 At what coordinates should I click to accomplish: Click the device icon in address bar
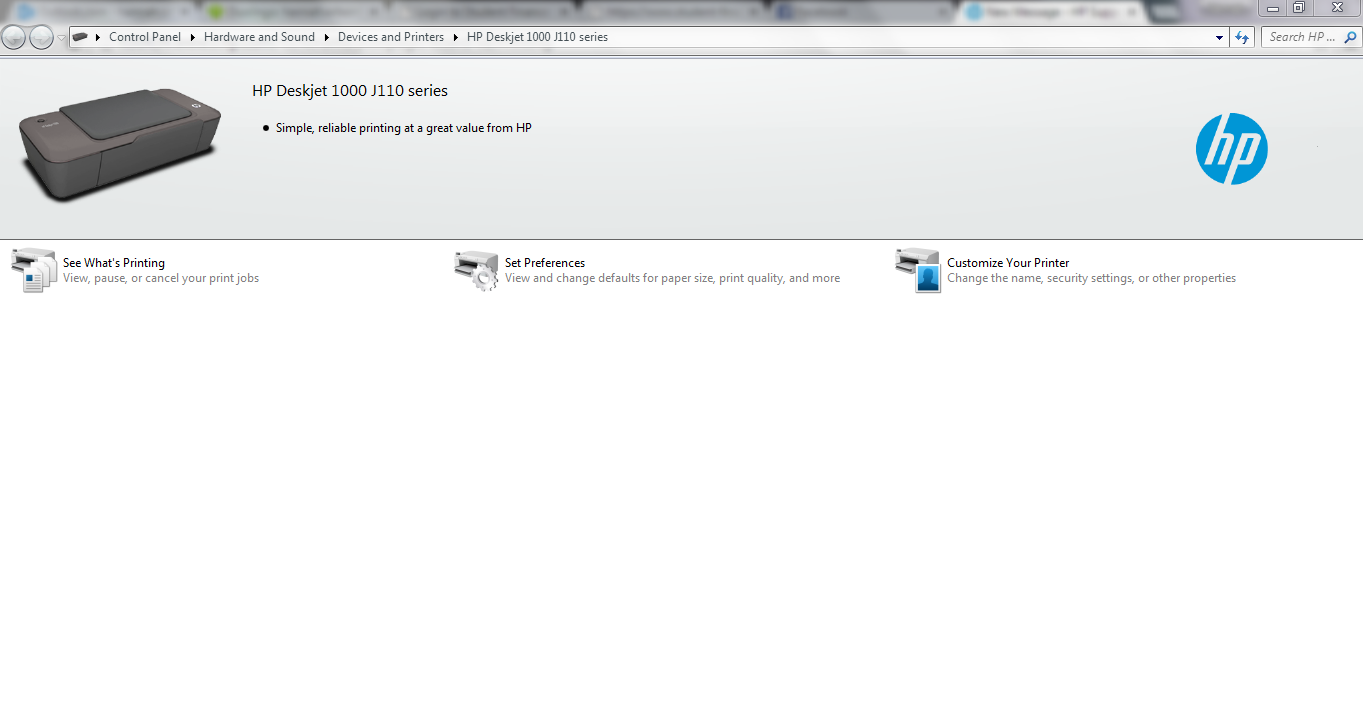[x=80, y=37]
